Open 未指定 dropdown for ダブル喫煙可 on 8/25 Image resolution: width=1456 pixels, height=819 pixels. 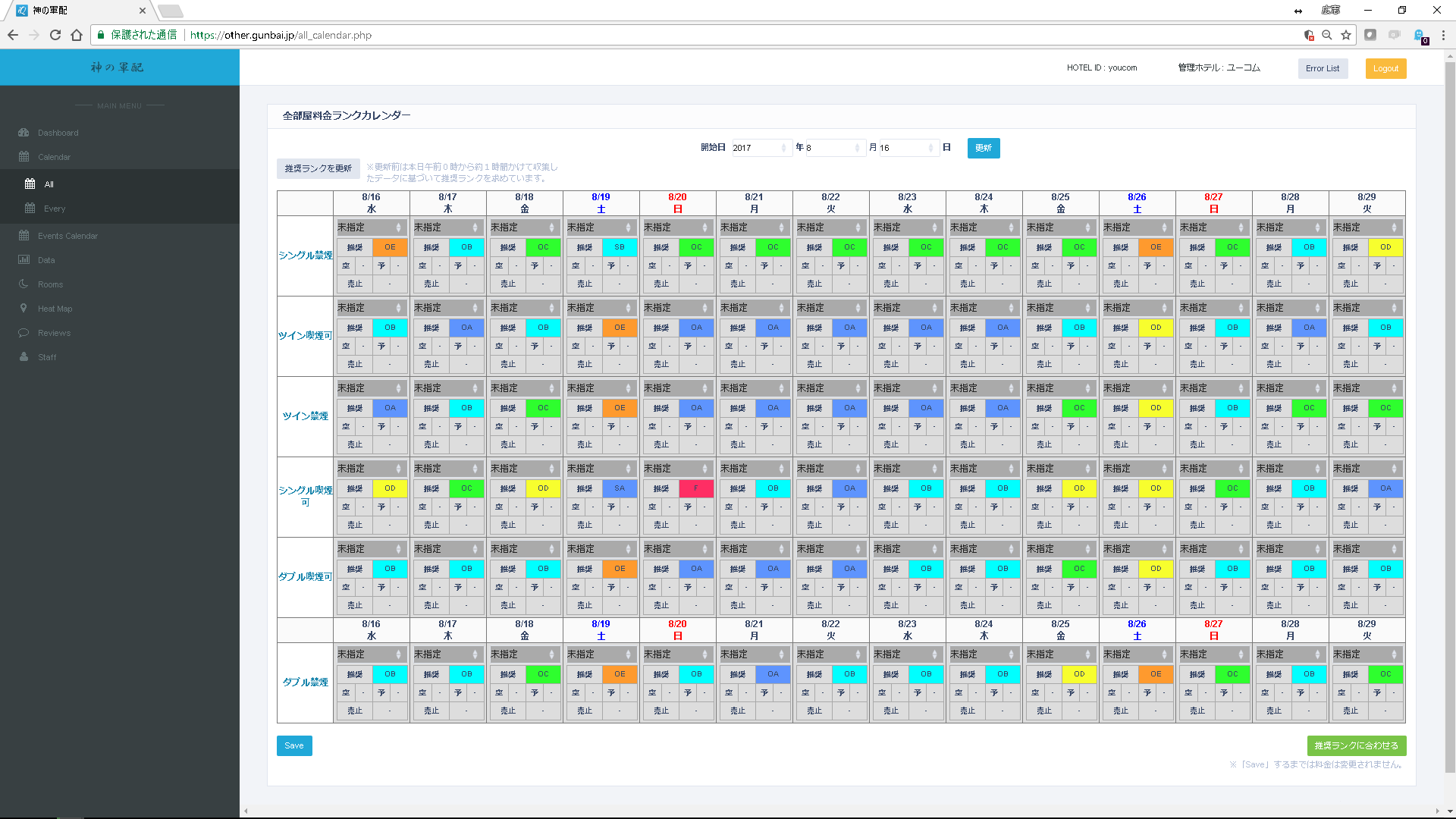click(x=1060, y=549)
